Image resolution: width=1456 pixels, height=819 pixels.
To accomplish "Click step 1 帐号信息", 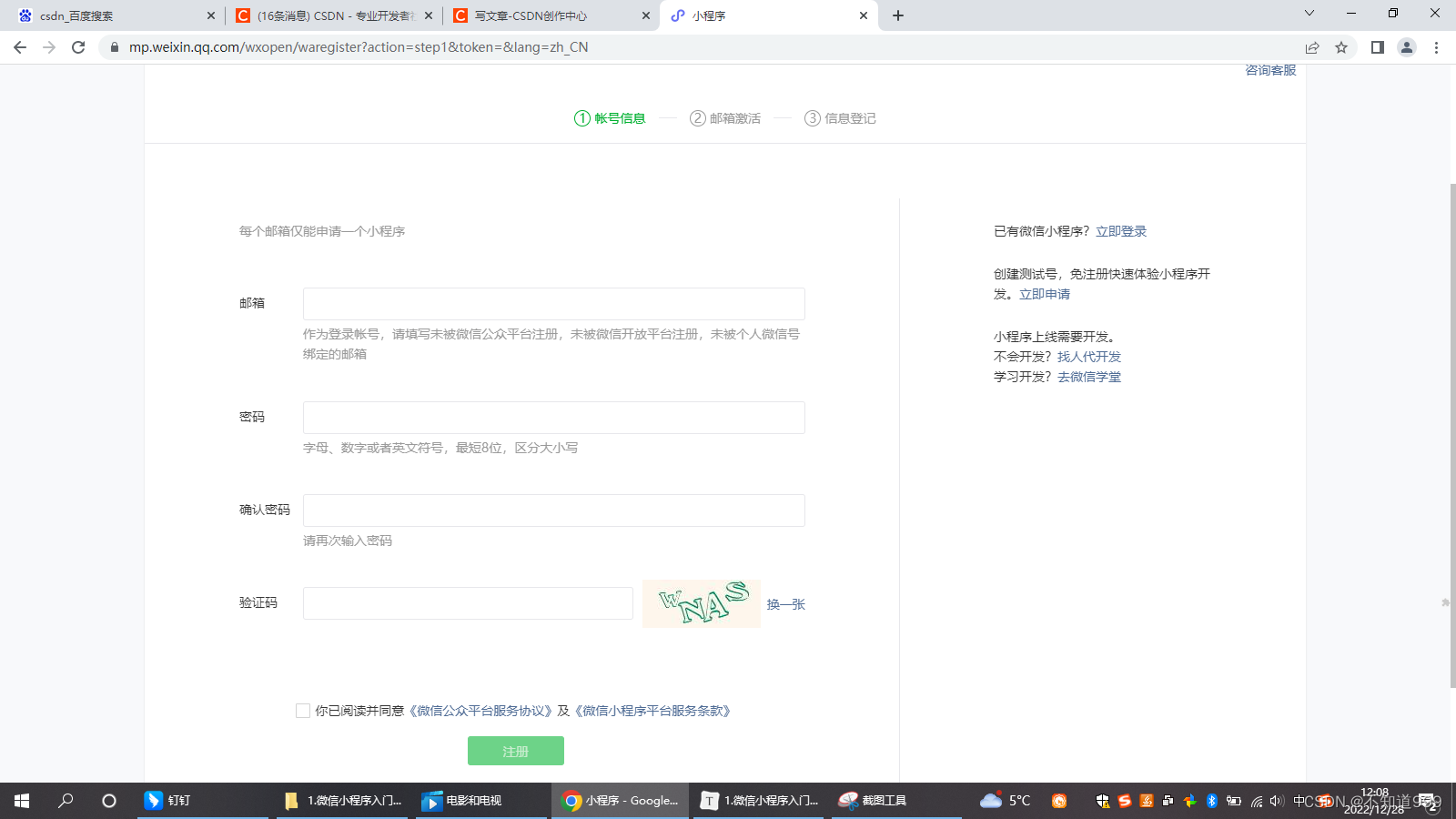I will 610,118.
